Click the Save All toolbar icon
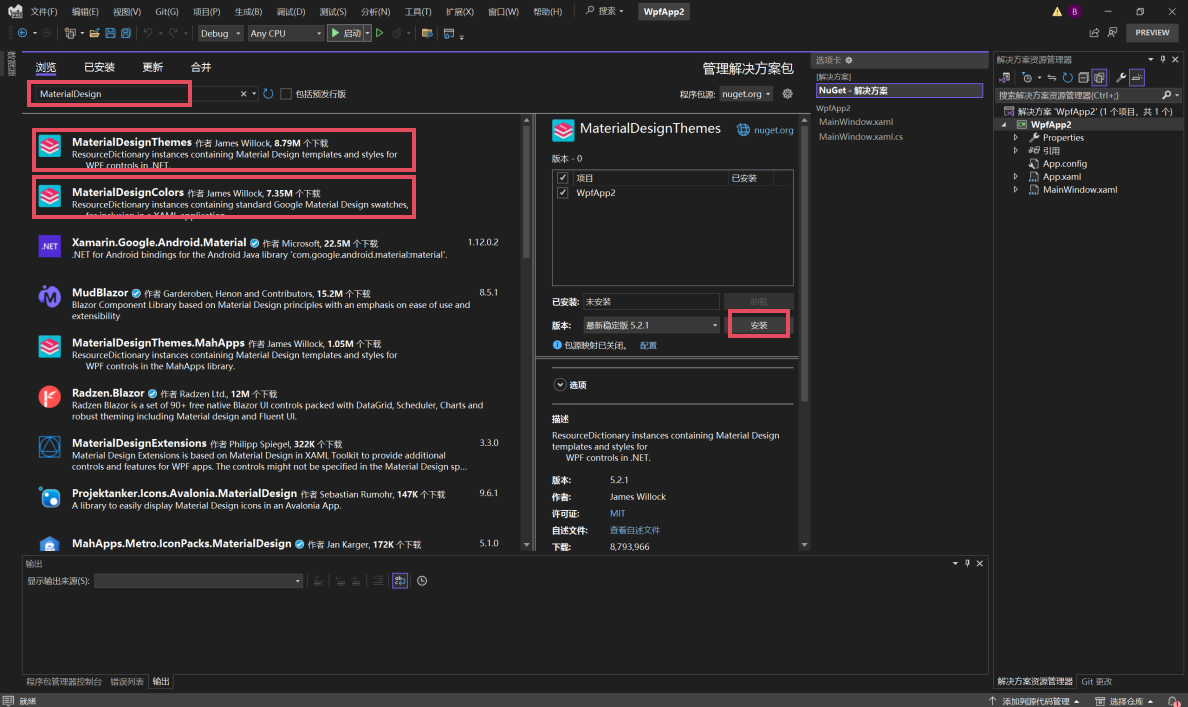The width and height of the screenshot is (1188, 707). point(127,33)
